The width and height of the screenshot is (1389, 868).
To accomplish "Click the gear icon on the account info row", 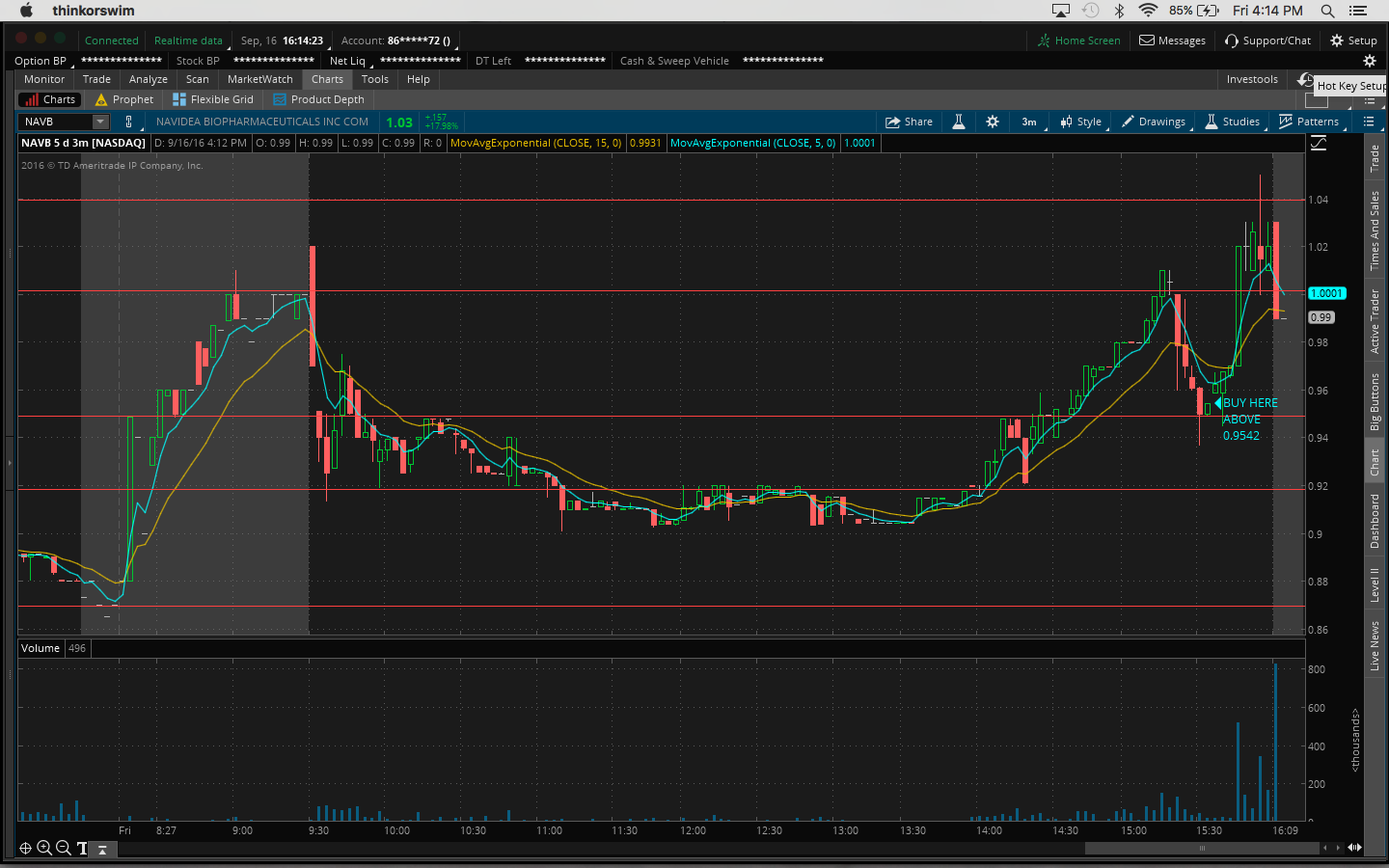I will point(1369,61).
